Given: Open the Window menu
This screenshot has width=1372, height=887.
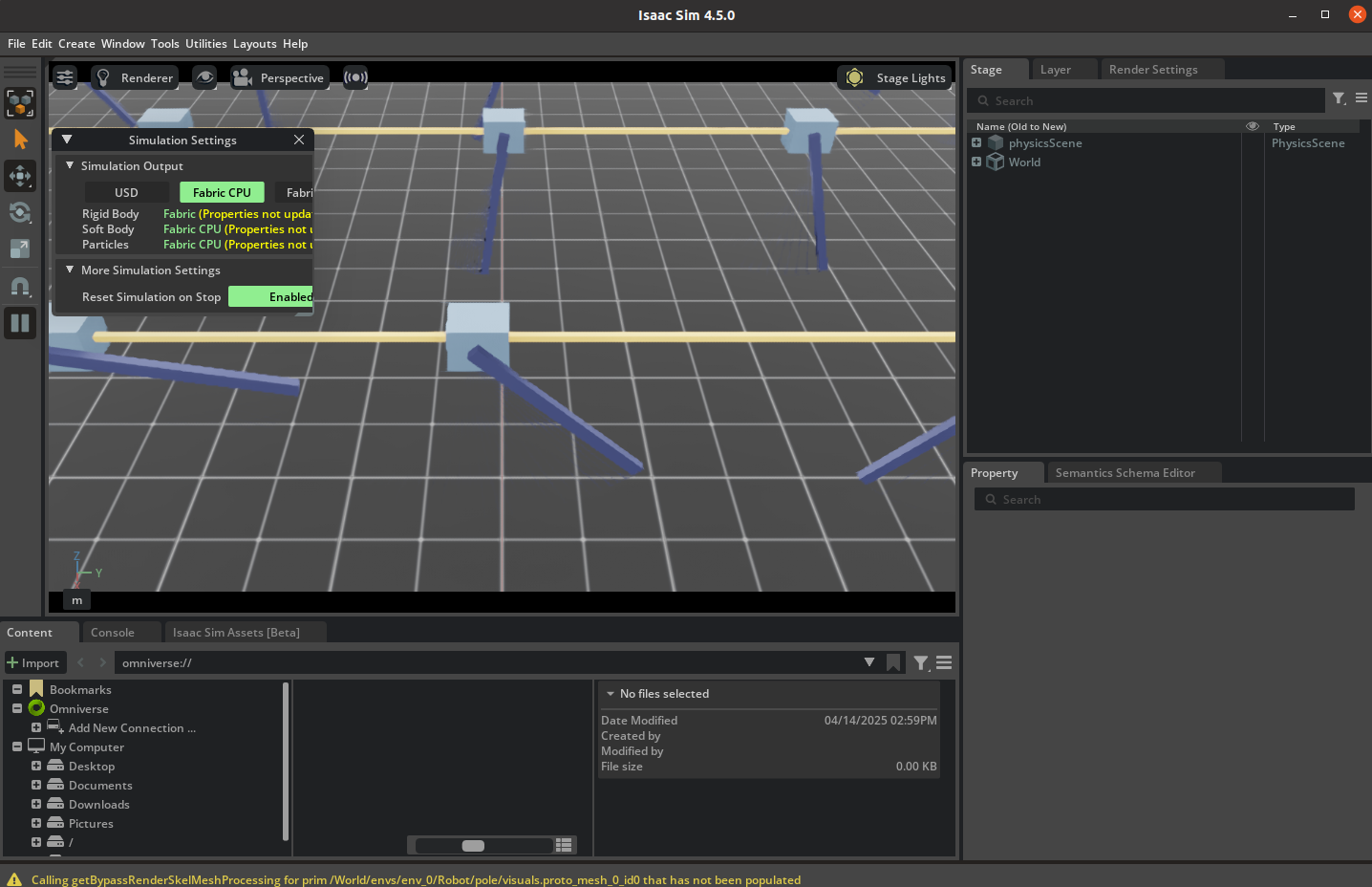Looking at the screenshot, I should point(122,44).
